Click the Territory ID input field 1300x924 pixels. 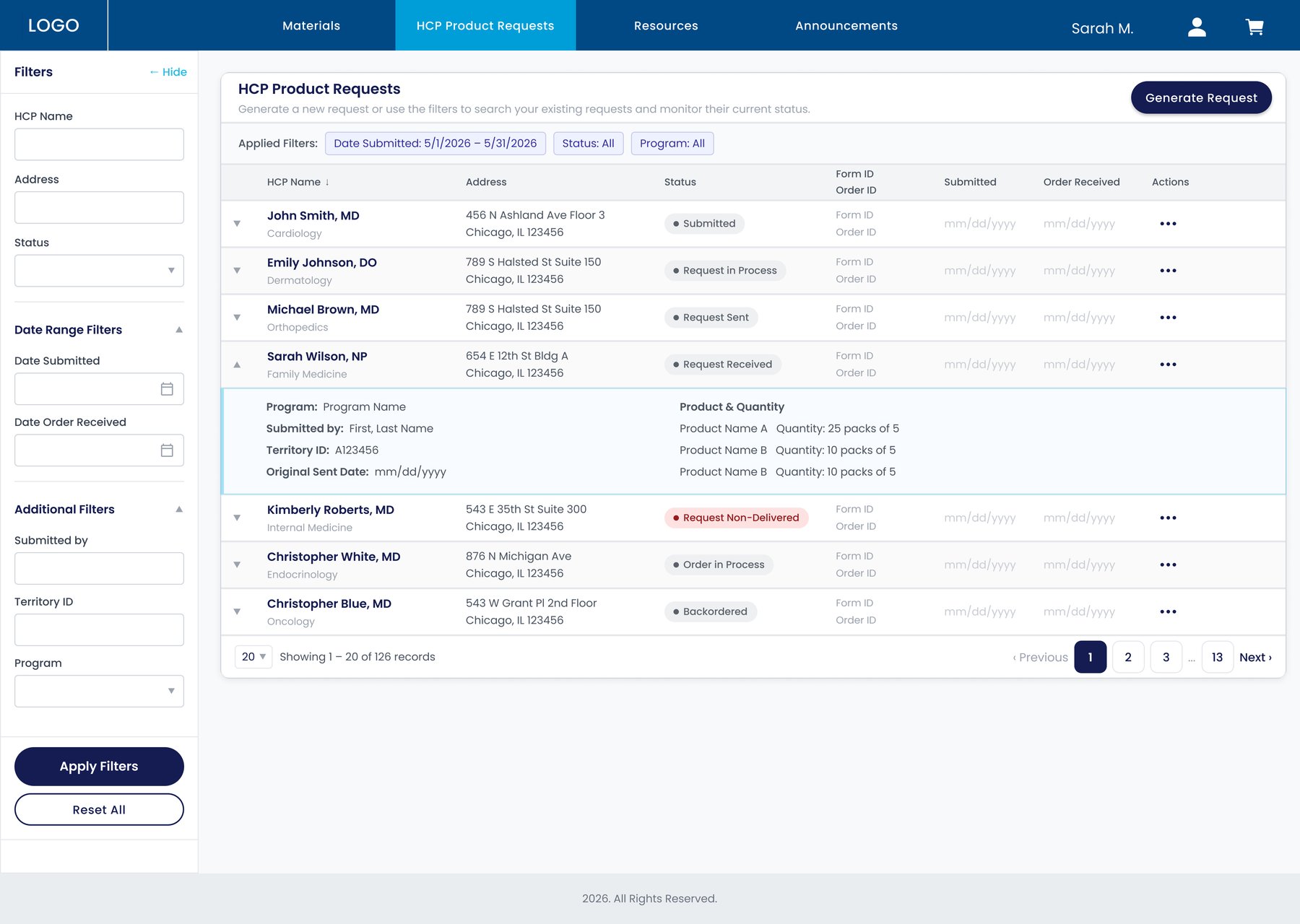click(x=99, y=629)
